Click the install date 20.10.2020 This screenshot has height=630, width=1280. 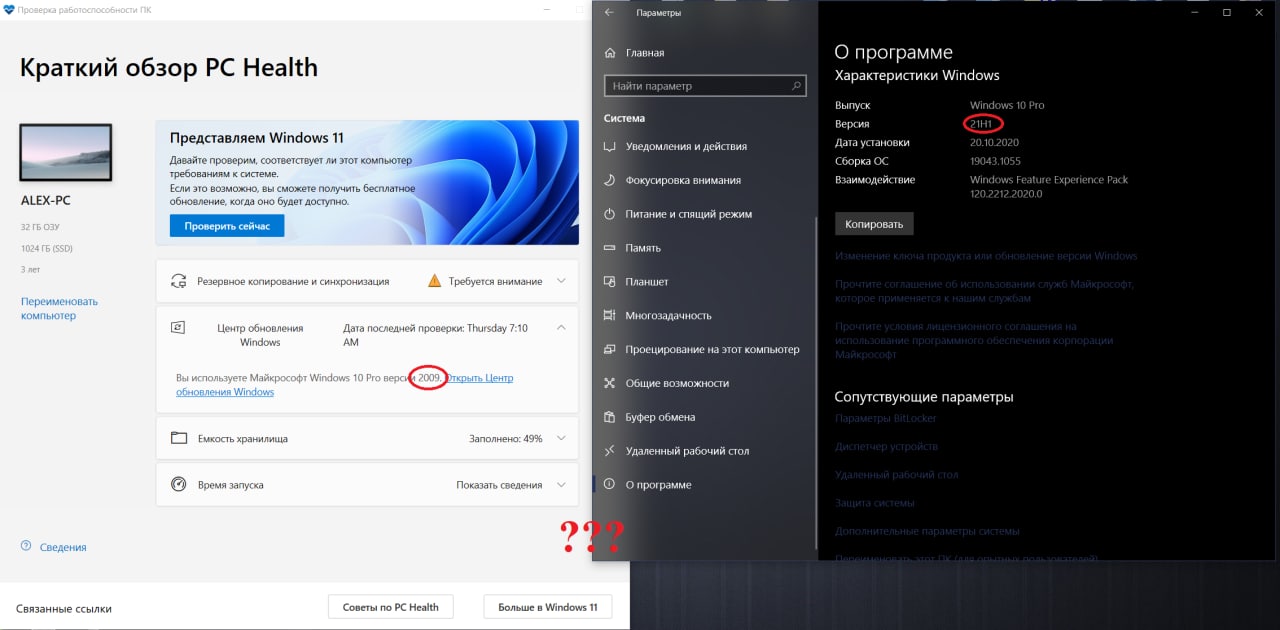996,142
